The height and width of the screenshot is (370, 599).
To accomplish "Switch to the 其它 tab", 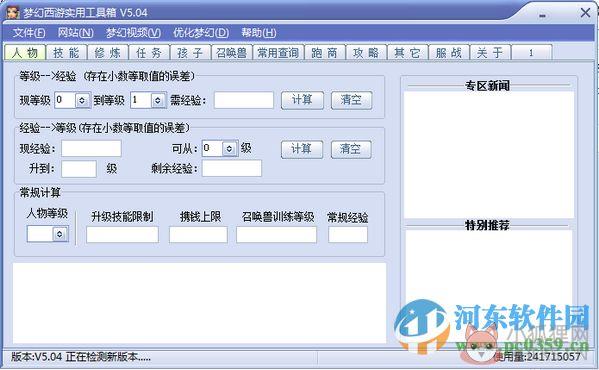I will click(408, 53).
